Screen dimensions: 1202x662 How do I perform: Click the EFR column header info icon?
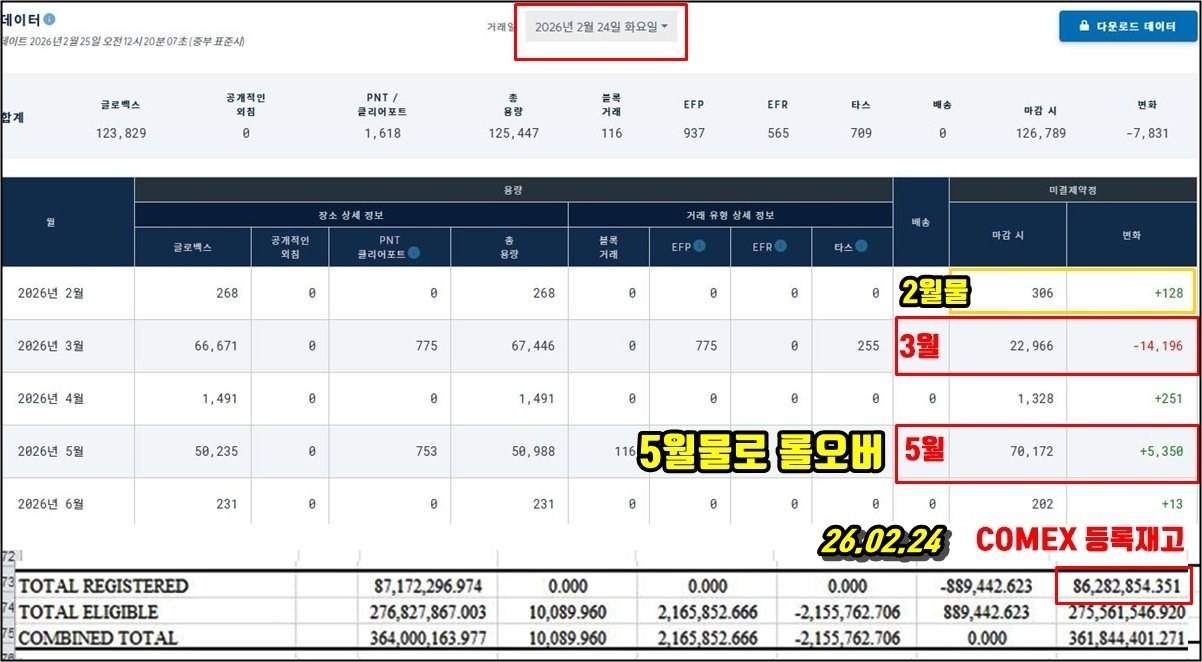tap(780, 245)
